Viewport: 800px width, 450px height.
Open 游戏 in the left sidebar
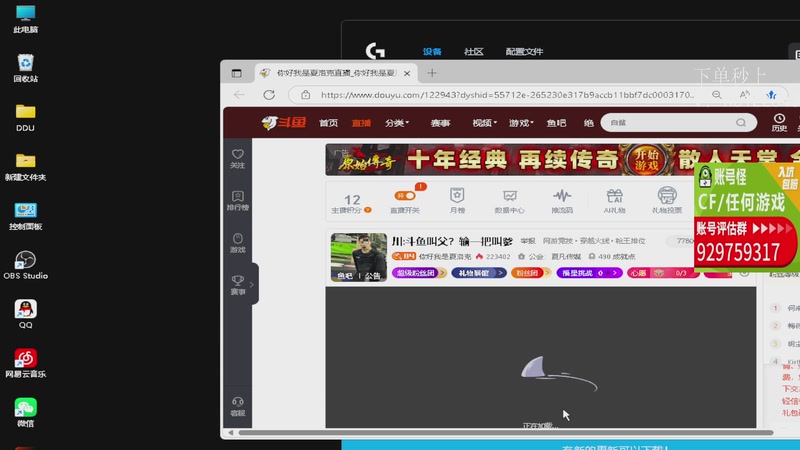238,243
